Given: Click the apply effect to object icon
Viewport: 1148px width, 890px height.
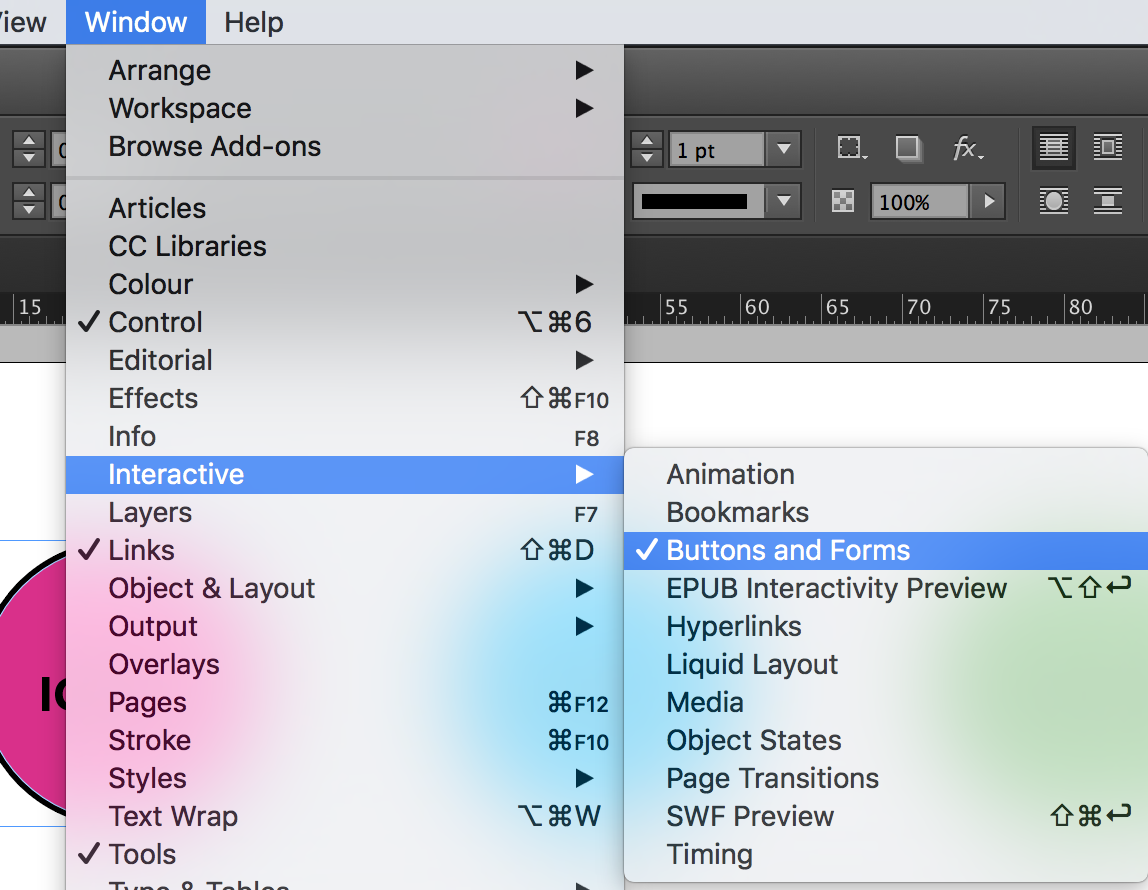Looking at the screenshot, I should 851,149.
